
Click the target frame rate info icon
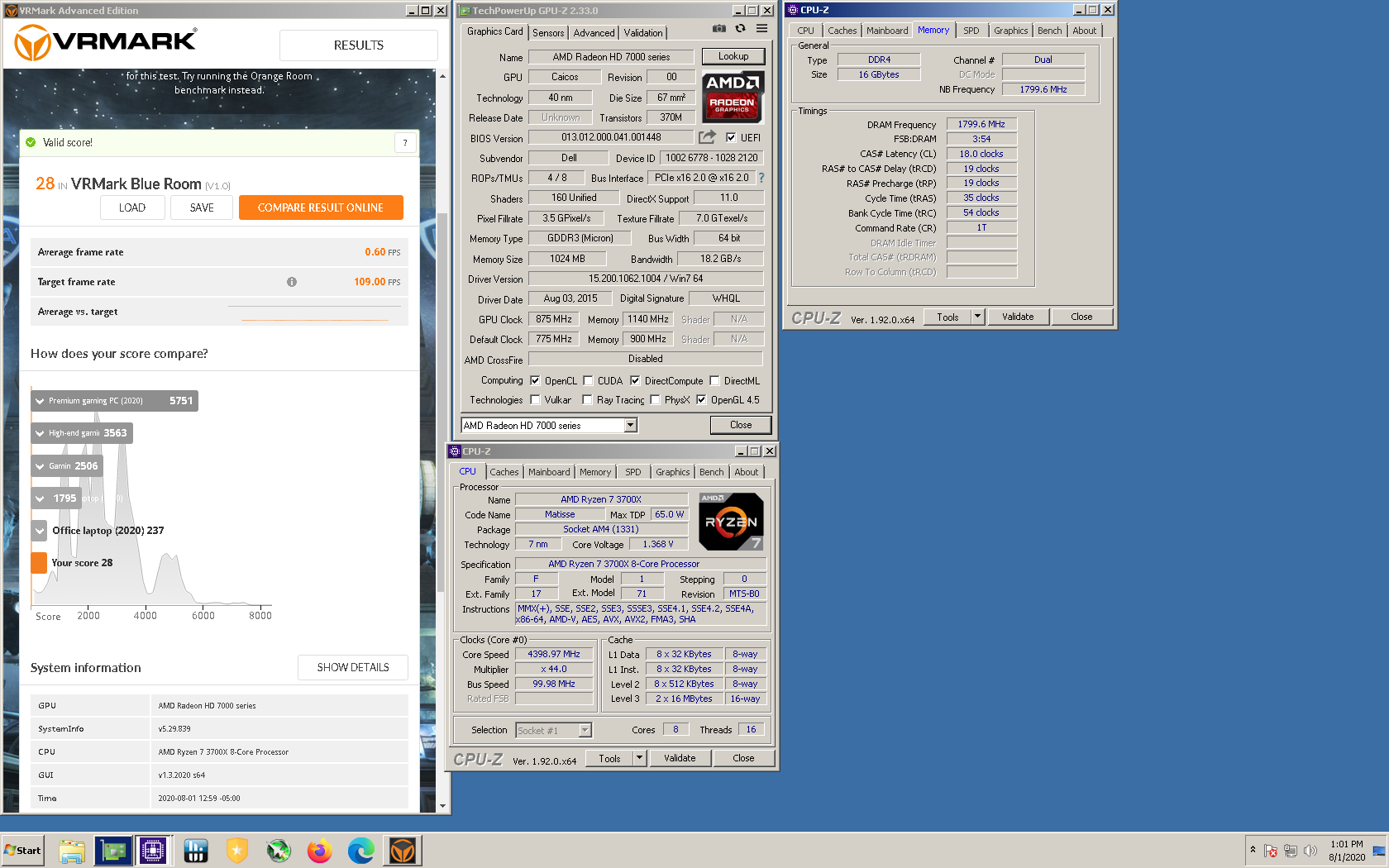click(x=292, y=282)
